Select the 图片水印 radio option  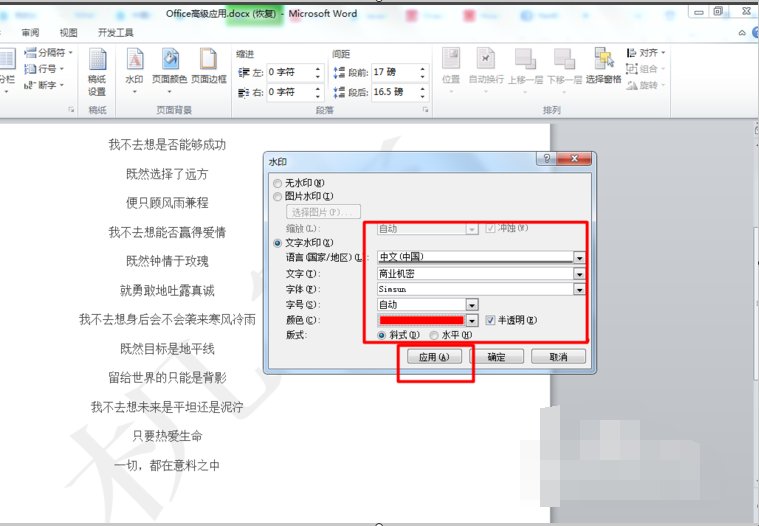pos(277,196)
